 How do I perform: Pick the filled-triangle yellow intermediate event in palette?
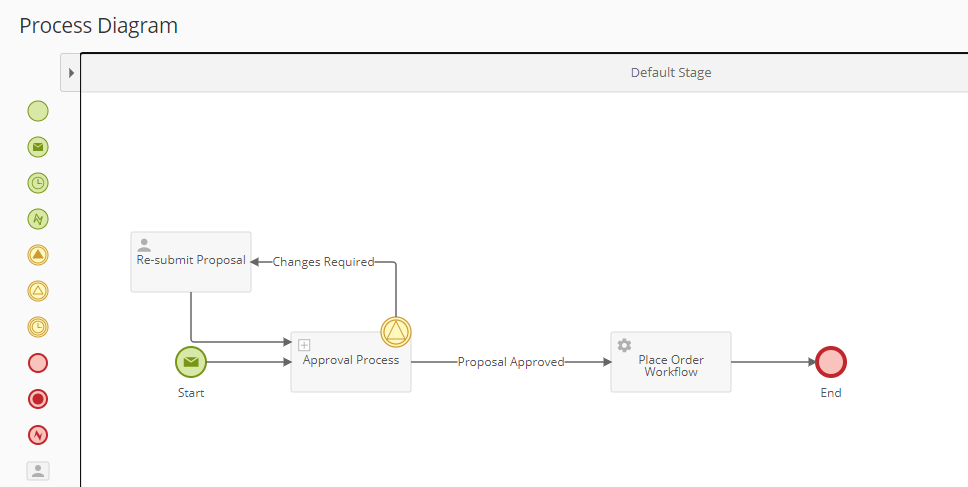[38, 255]
